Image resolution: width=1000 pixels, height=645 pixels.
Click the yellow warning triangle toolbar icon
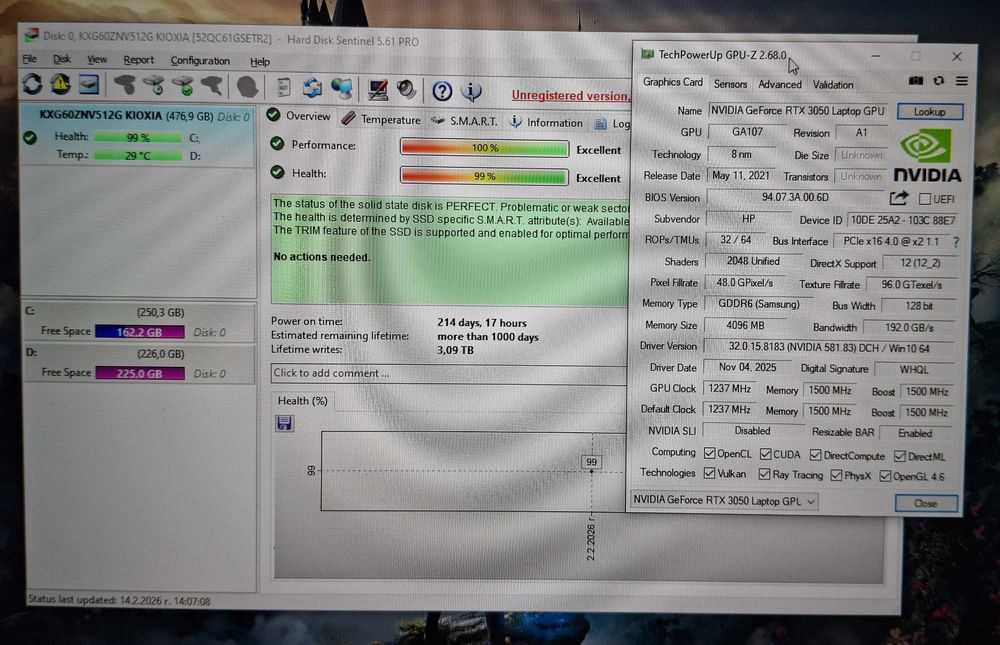tap(61, 84)
